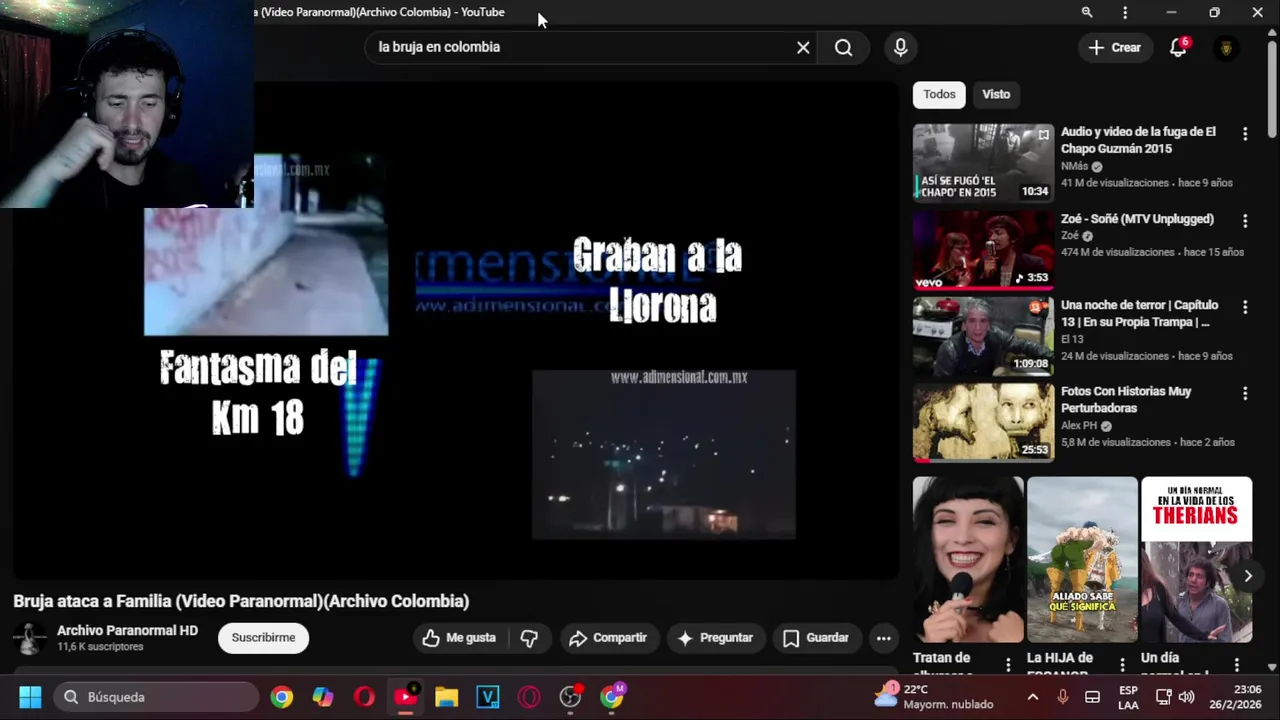Open the more actions ellipsis under video
Screen dimensions: 1280x720
(x=883, y=638)
